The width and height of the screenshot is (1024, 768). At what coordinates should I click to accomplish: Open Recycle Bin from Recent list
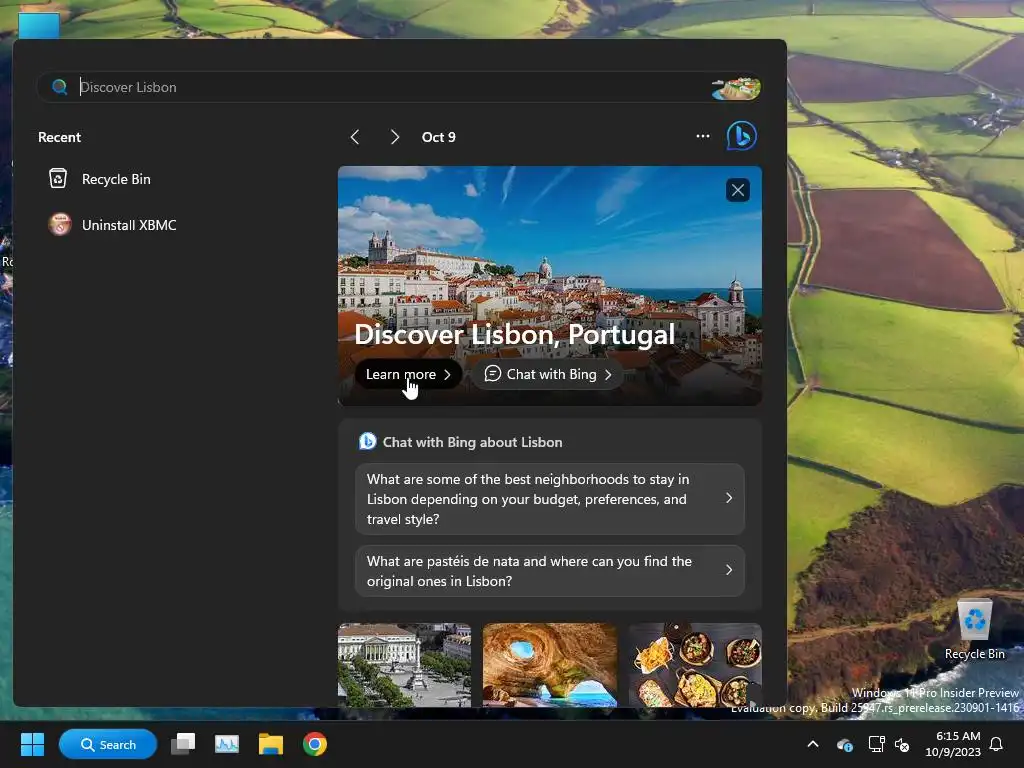click(115, 179)
